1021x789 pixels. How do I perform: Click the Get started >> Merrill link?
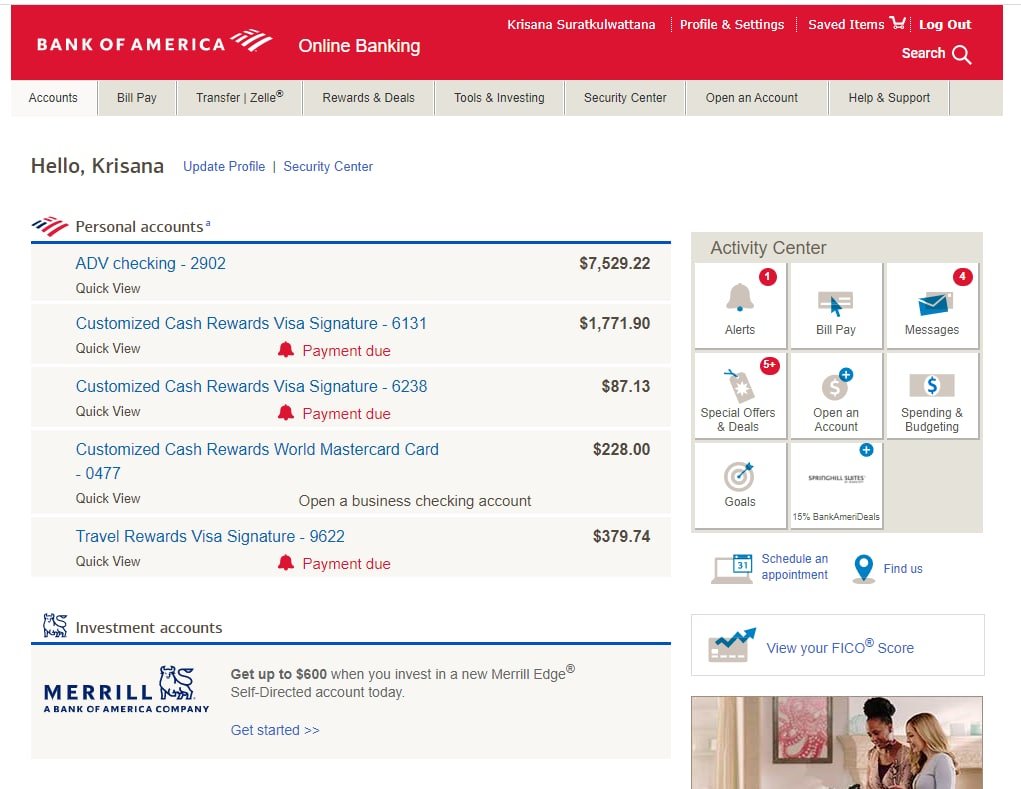275,730
